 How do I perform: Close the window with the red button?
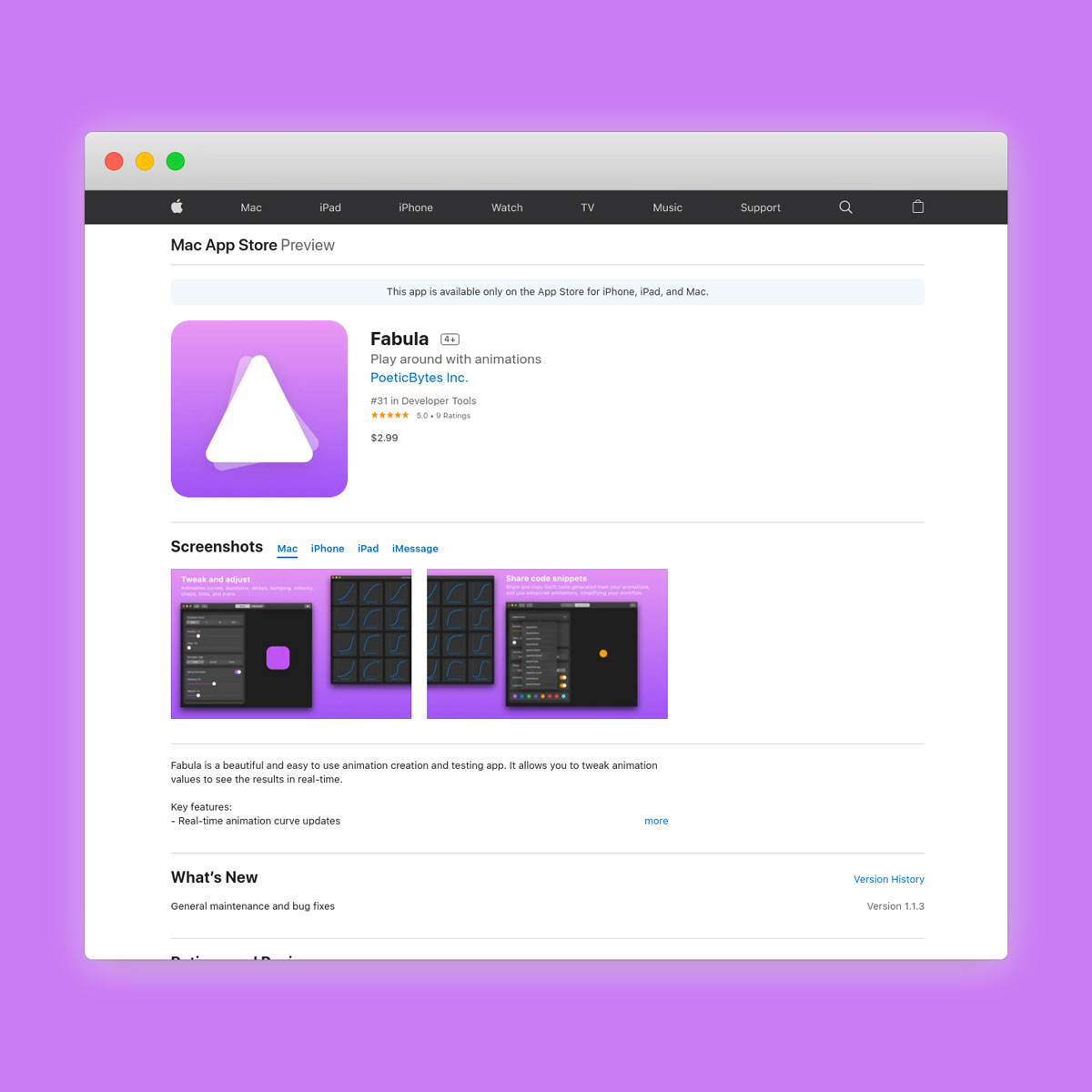[x=114, y=161]
